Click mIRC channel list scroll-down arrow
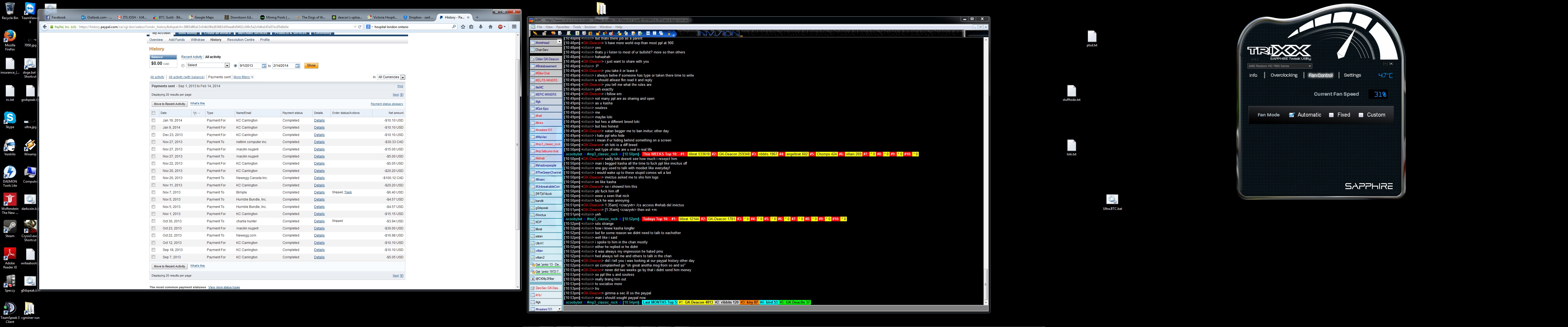1568x327 pixels. pyautogui.click(x=560, y=309)
